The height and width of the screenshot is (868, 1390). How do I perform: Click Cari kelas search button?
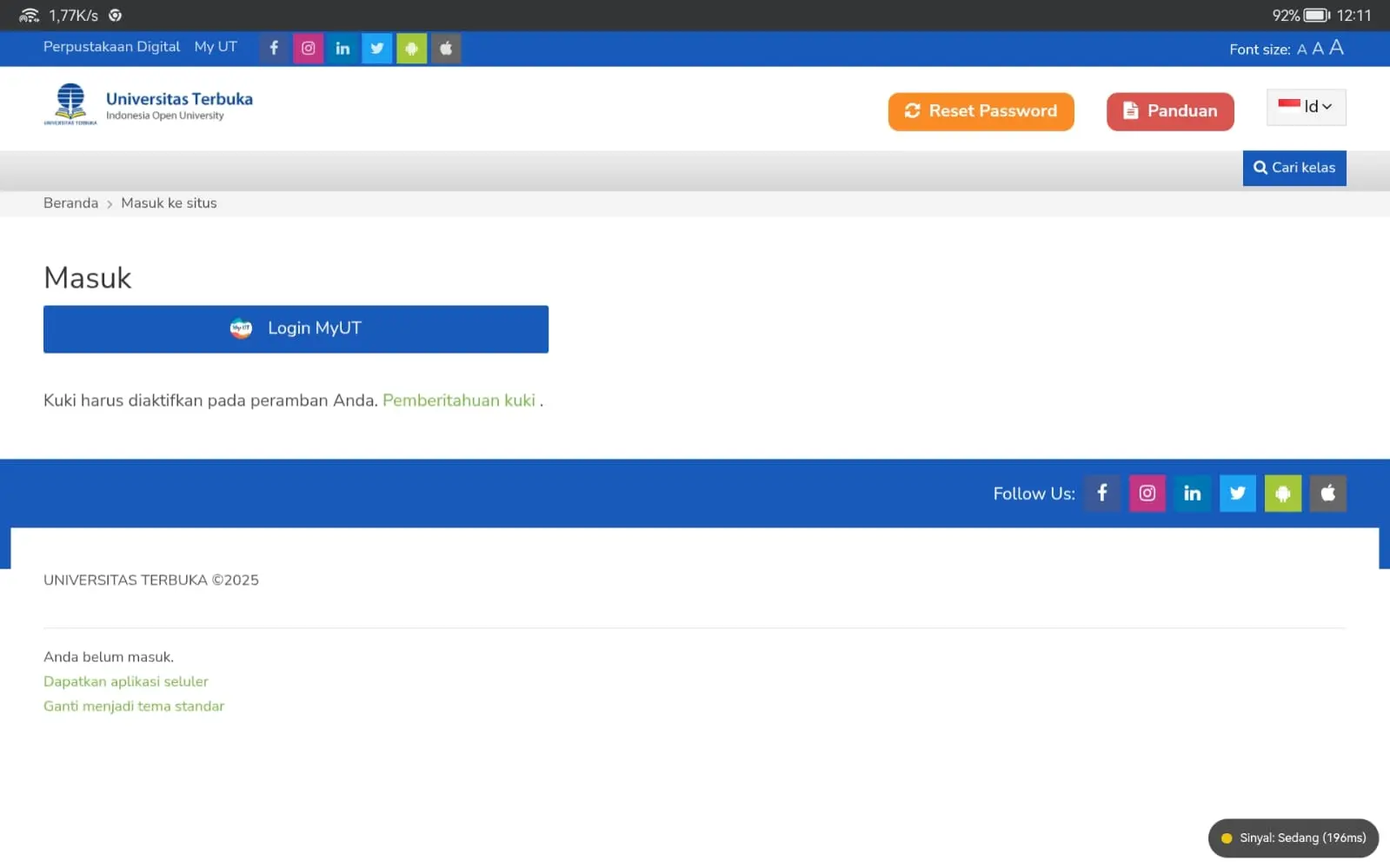tap(1294, 168)
